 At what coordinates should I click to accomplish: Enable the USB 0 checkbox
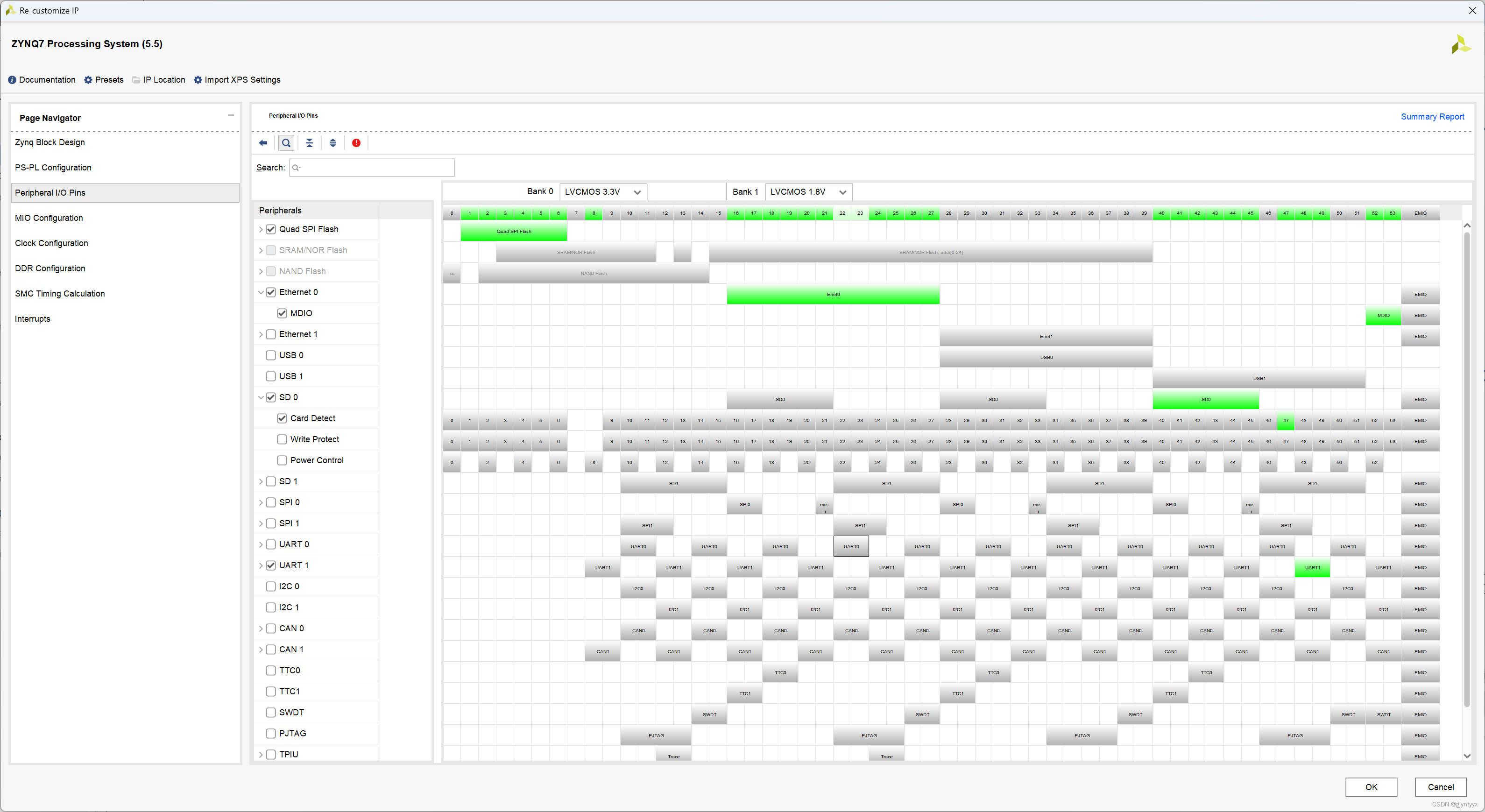point(270,356)
